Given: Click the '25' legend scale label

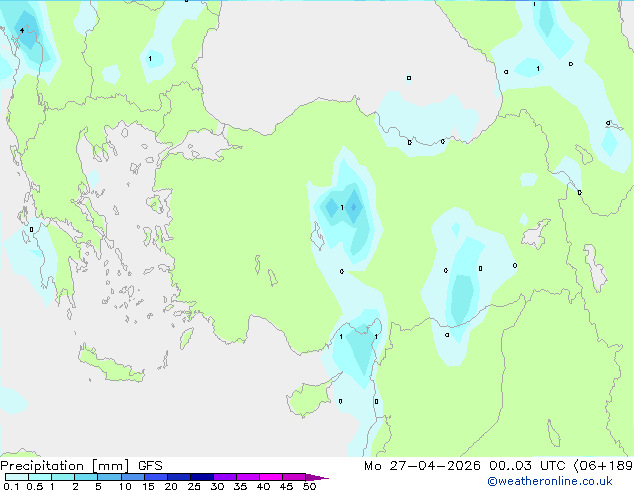Looking at the screenshot, I should (194, 486).
